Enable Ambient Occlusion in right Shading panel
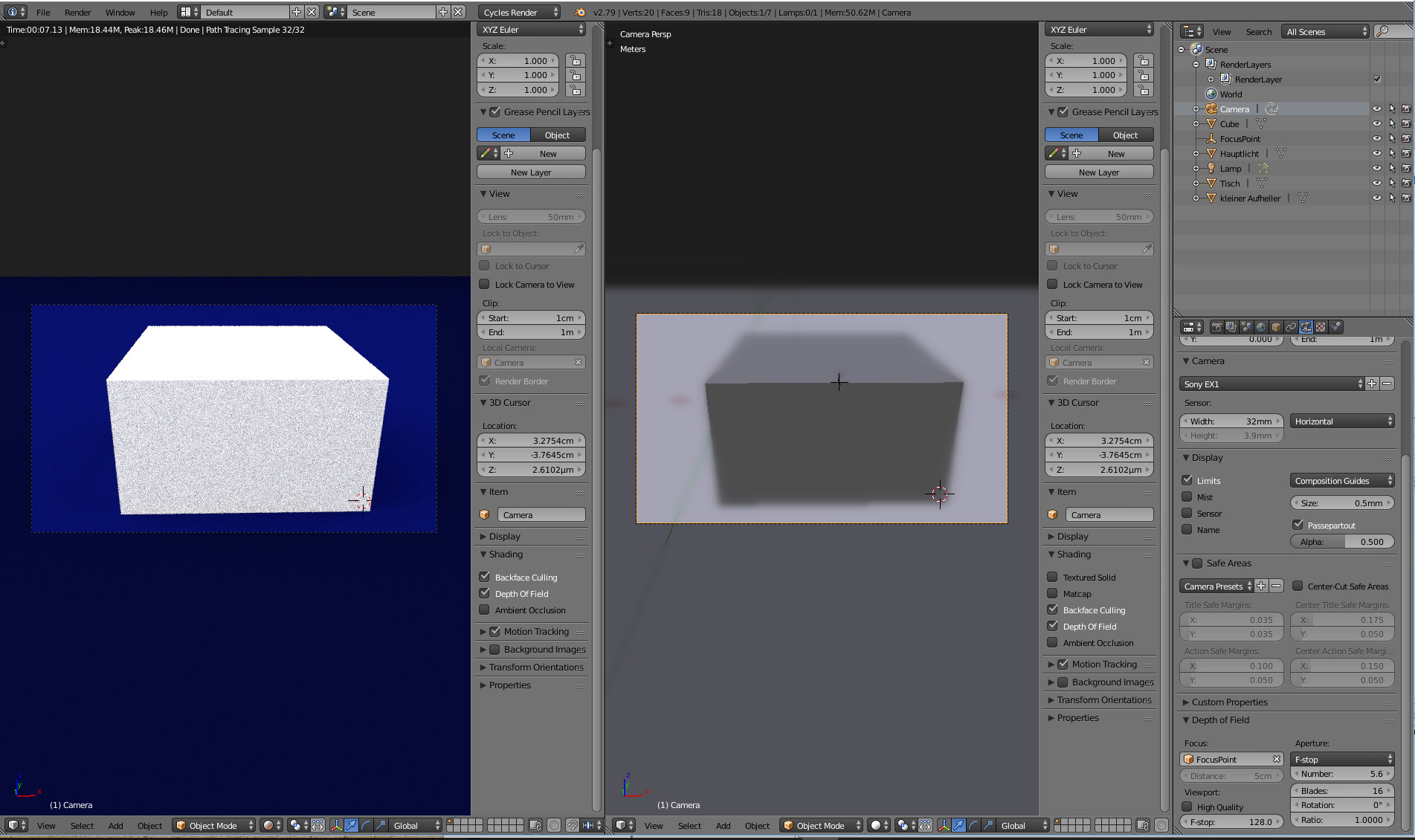The height and width of the screenshot is (840, 1415). [x=1052, y=642]
